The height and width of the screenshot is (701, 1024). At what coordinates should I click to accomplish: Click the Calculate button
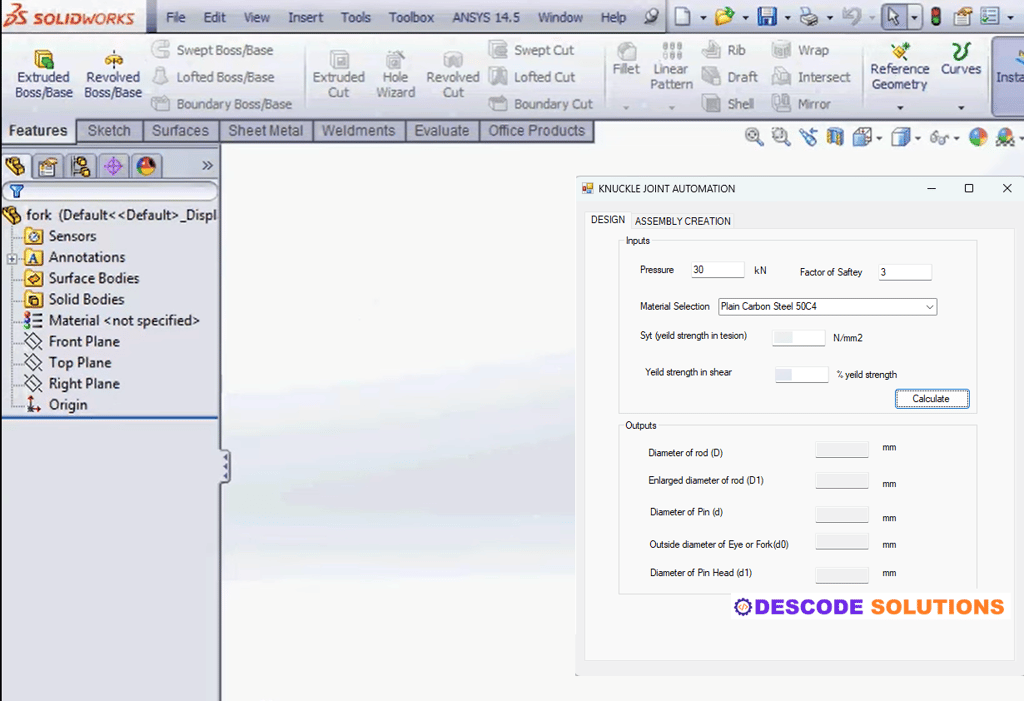click(x=931, y=399)
